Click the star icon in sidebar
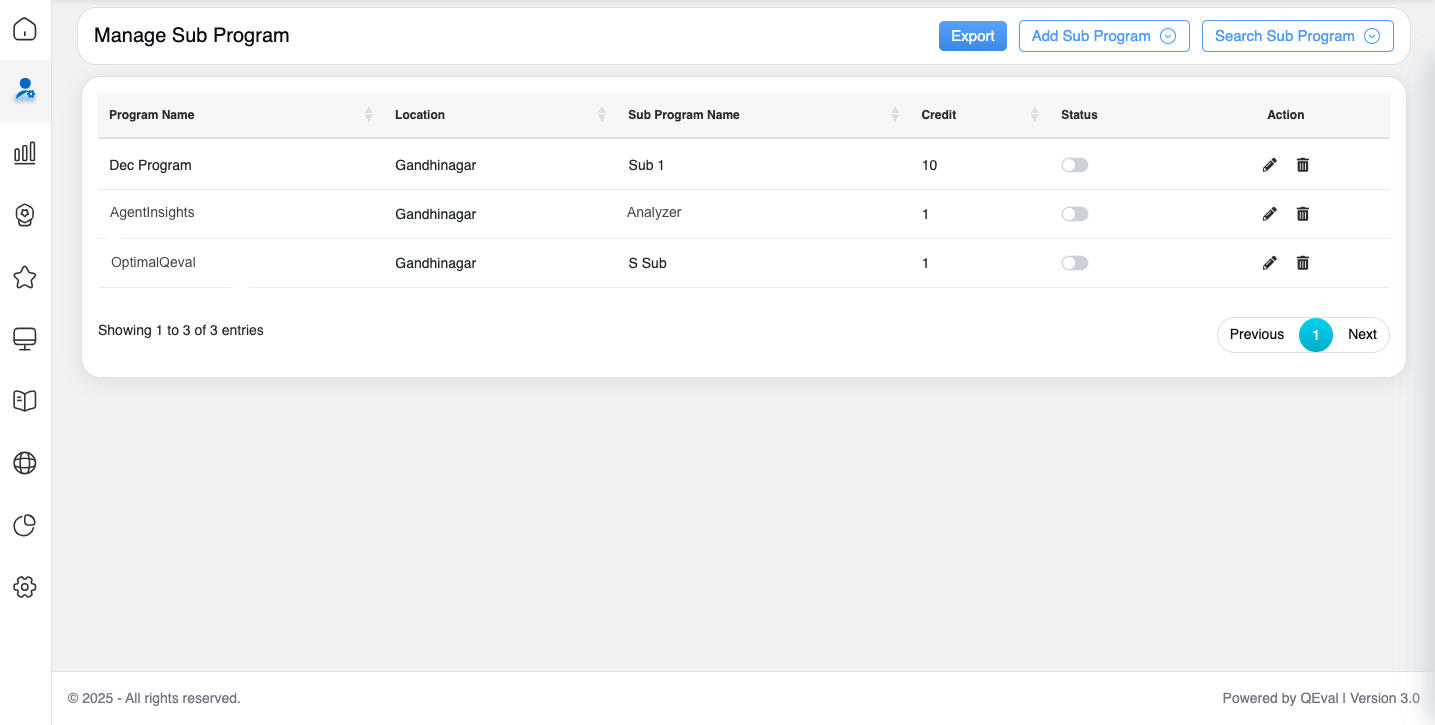 pyautogui.click(x=25, y=277)
